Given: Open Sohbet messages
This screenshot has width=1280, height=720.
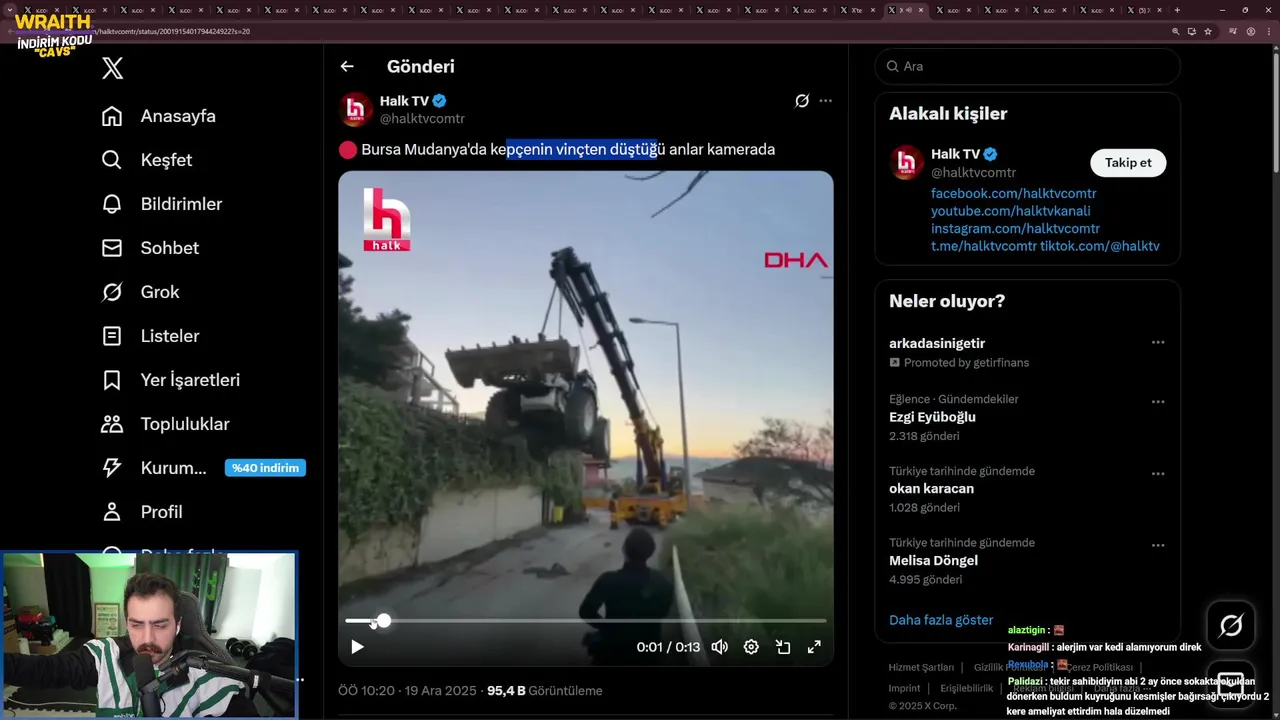Looking at the screenshot, I should [x=150, y=248].
